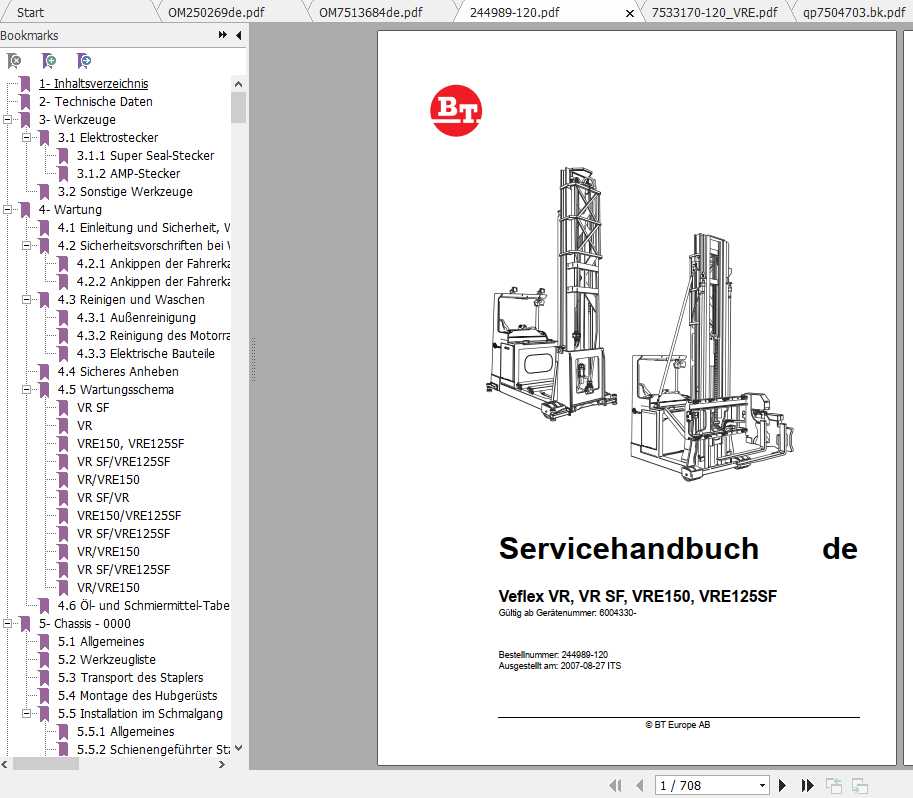
Task: Click the bookmarks panel vertical scrollbar
Action: (238, 400)
